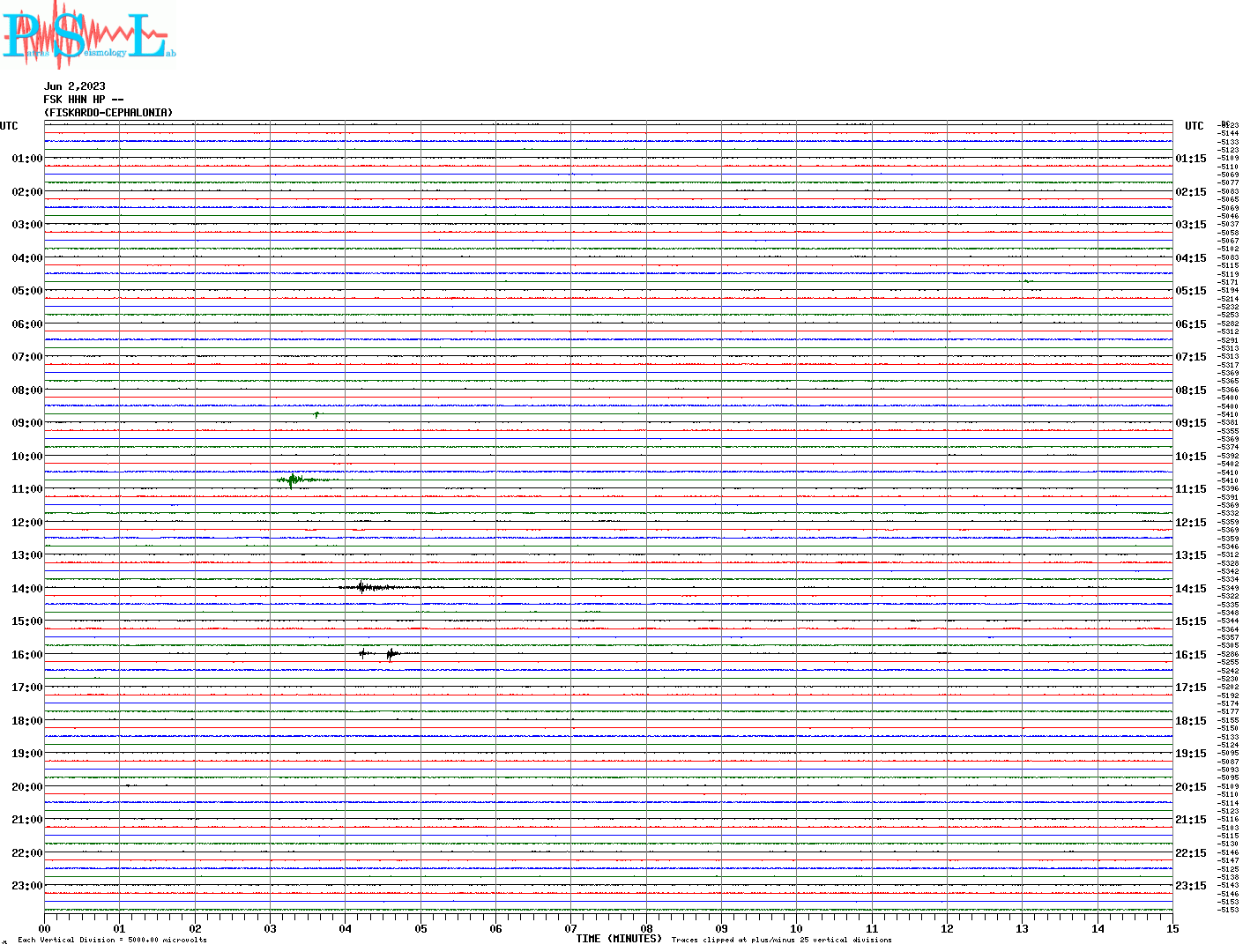Click the '22:00' hour label

pyautogui.click(x=27, y=853)
